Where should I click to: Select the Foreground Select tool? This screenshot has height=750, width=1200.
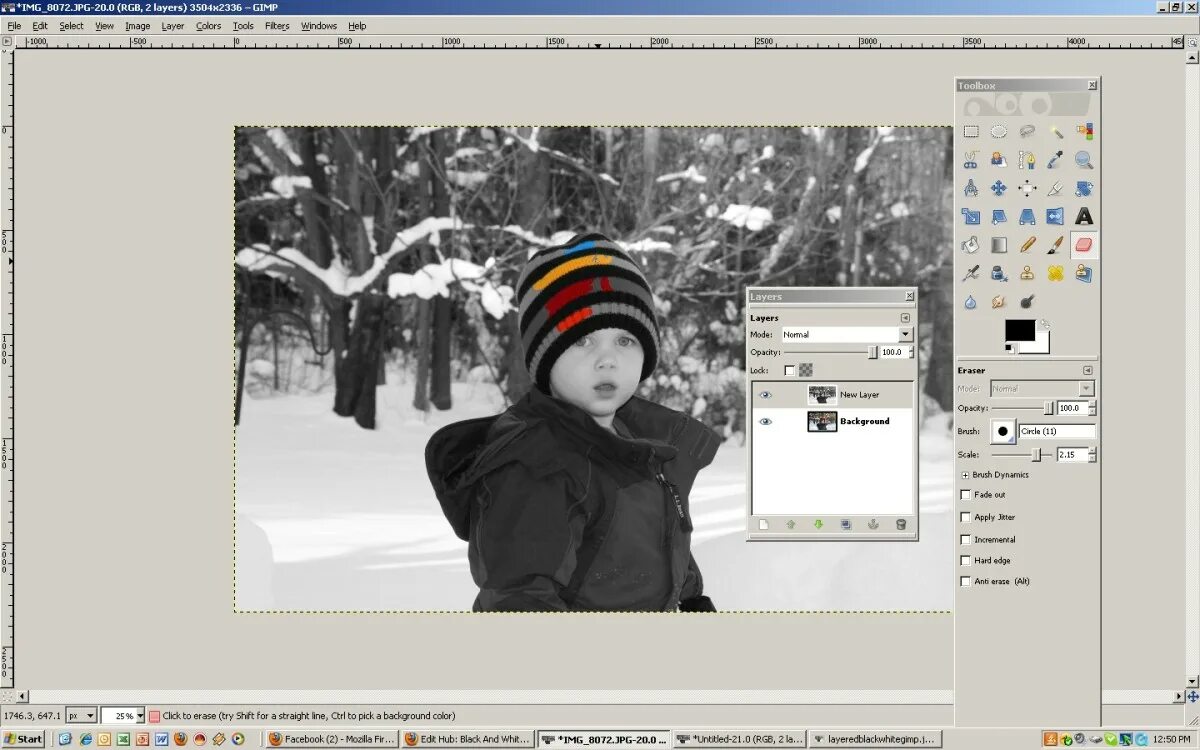(x=999, y=159)
